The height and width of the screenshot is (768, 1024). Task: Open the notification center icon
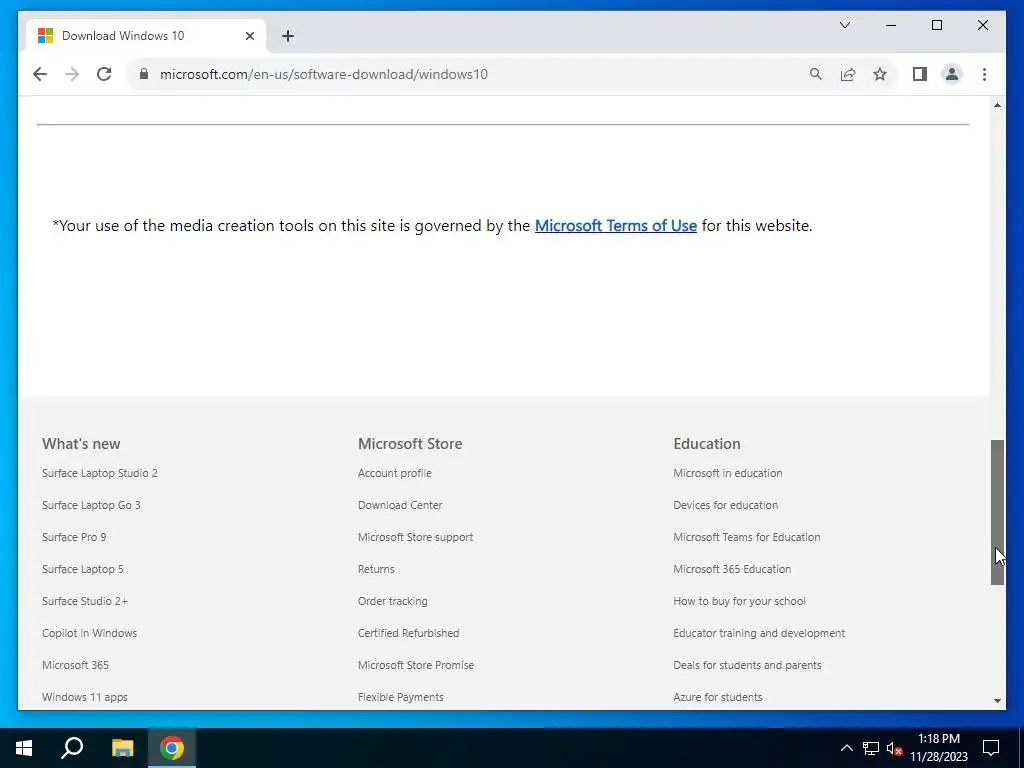991,748
